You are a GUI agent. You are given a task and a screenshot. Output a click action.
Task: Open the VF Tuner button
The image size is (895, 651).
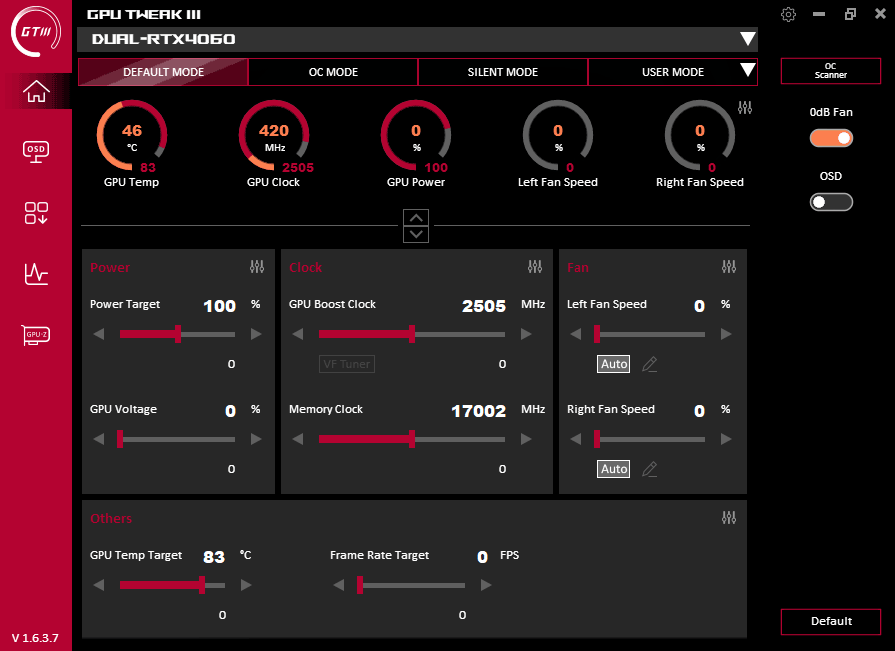[347, 364]
